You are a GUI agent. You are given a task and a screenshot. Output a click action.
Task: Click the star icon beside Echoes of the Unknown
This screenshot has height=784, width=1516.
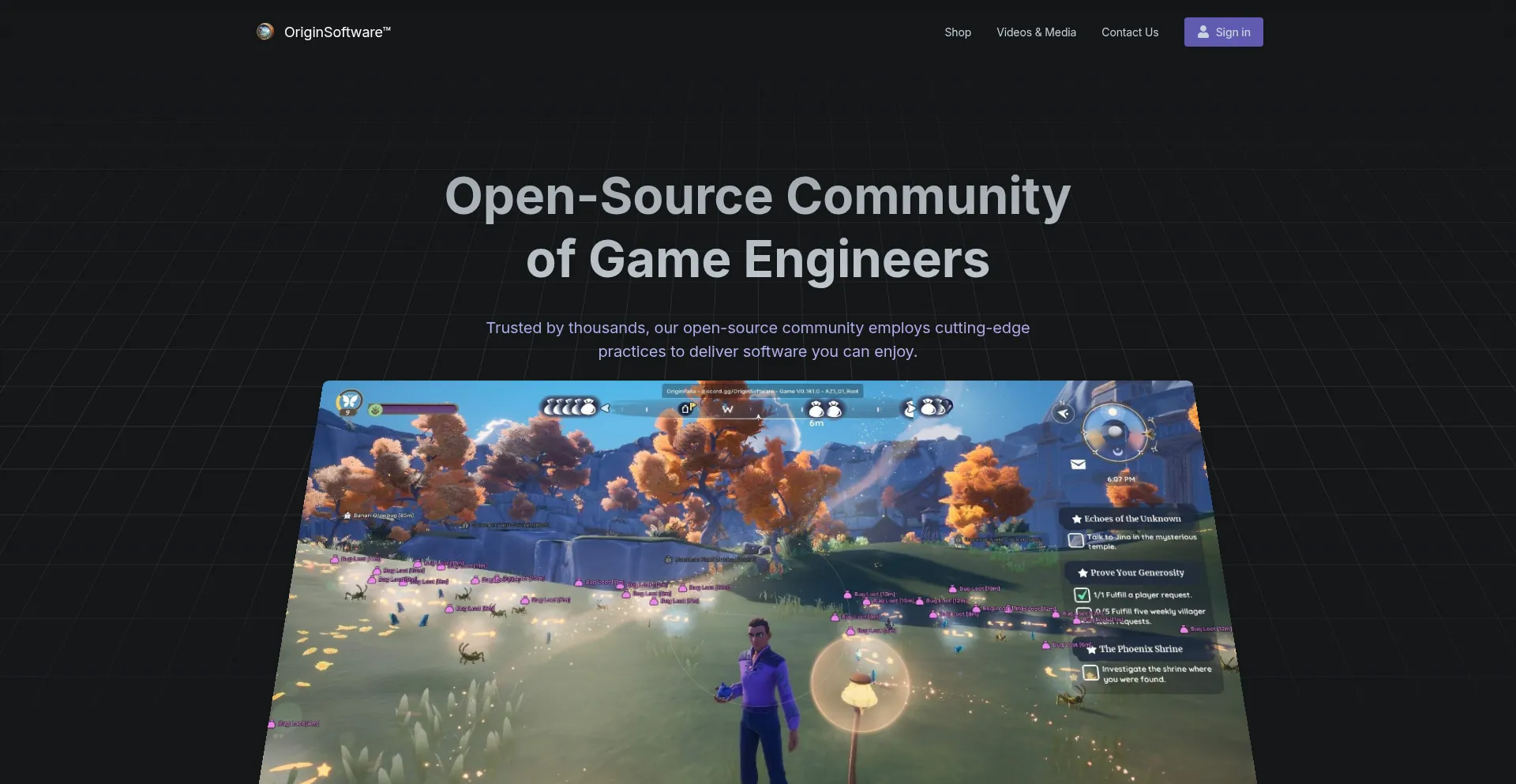[x=1076, y=520]
